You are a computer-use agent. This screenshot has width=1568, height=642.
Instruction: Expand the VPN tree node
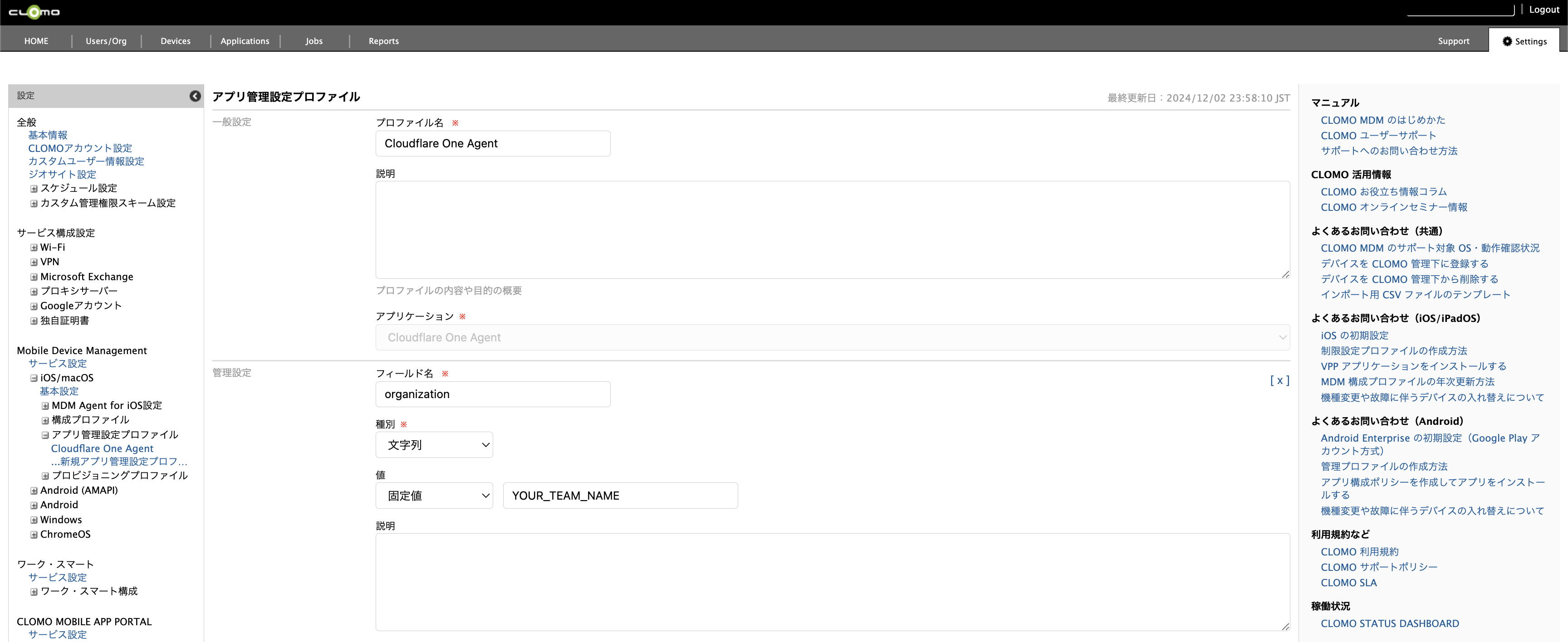coord(34,262)
